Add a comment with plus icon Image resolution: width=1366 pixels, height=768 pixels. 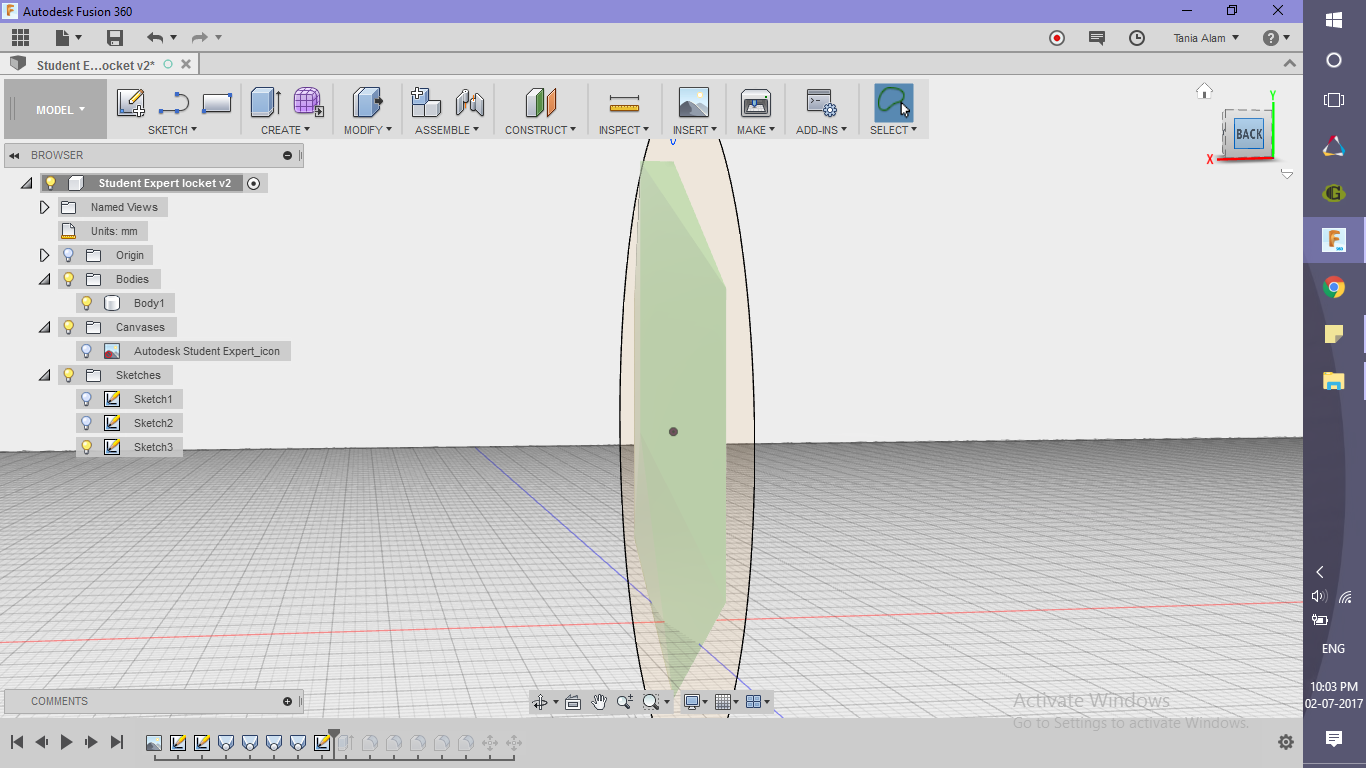tap(288, 701)
